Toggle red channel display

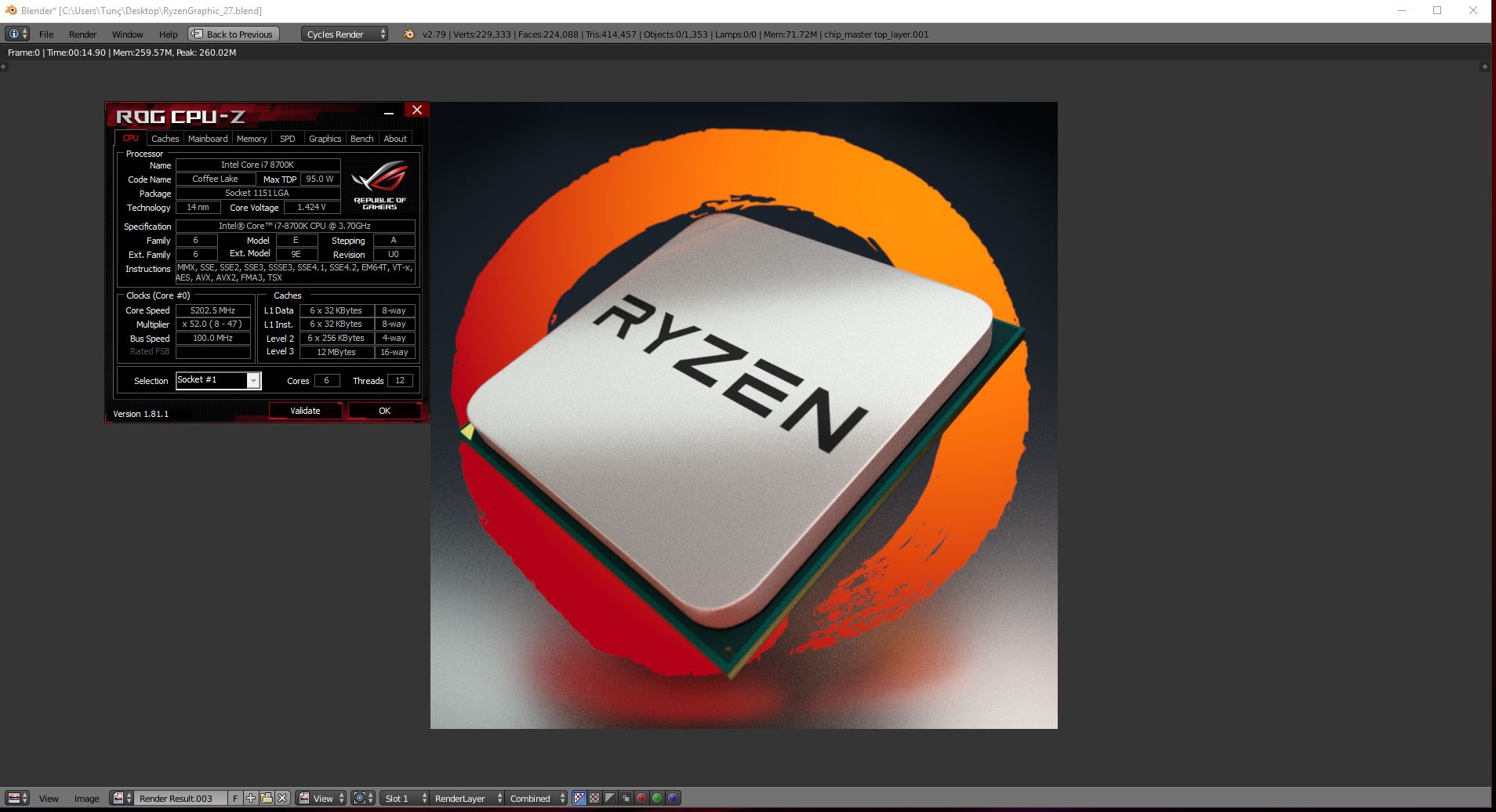641,798
